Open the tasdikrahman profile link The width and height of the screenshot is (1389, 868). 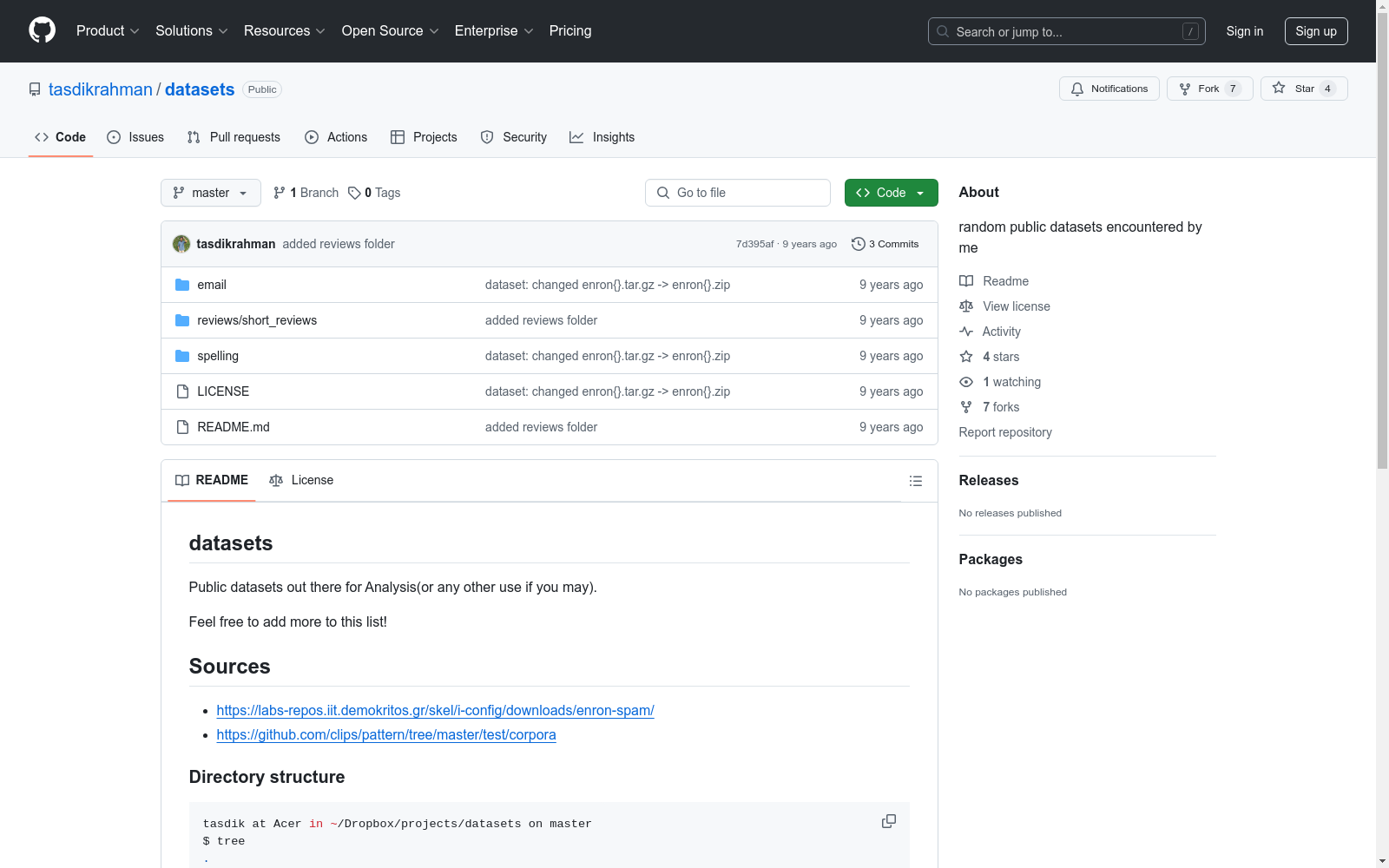click(101, 89)
